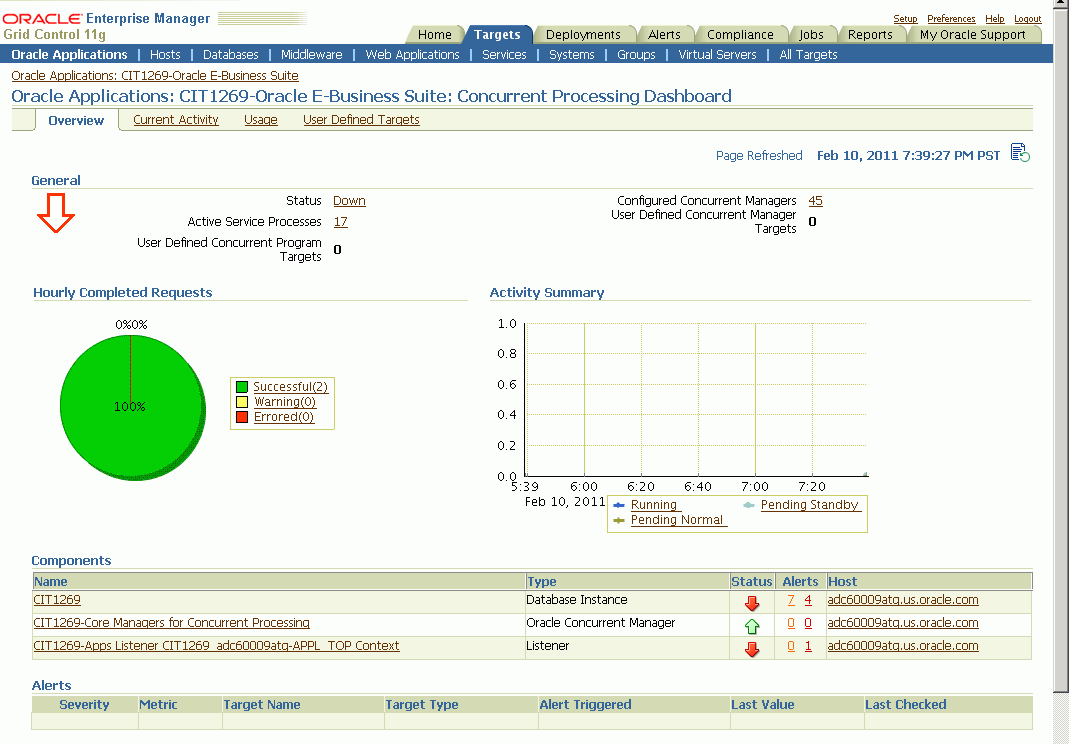
Task: Click the Pending Normal legend link
Action: coord(677,520)
